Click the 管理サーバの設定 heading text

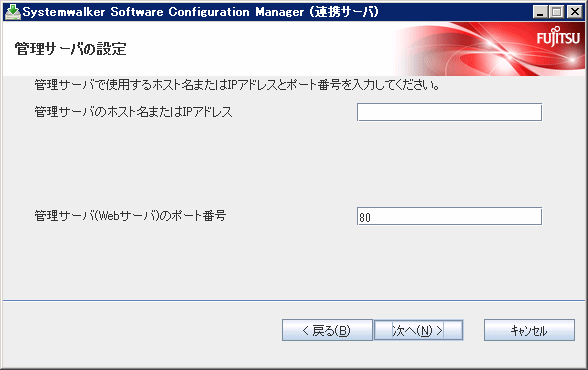coord(70,49)
